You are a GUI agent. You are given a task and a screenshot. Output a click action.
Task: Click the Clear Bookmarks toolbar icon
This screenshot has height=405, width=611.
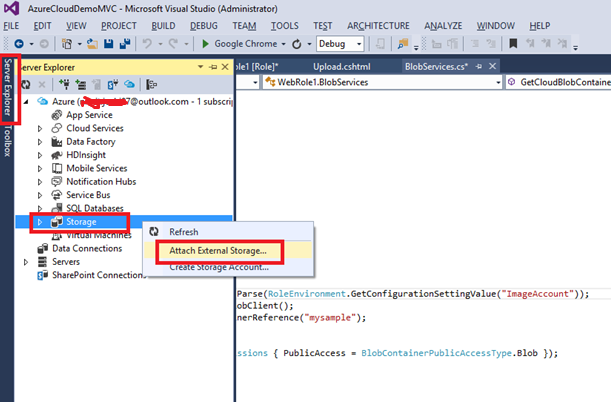562,43
